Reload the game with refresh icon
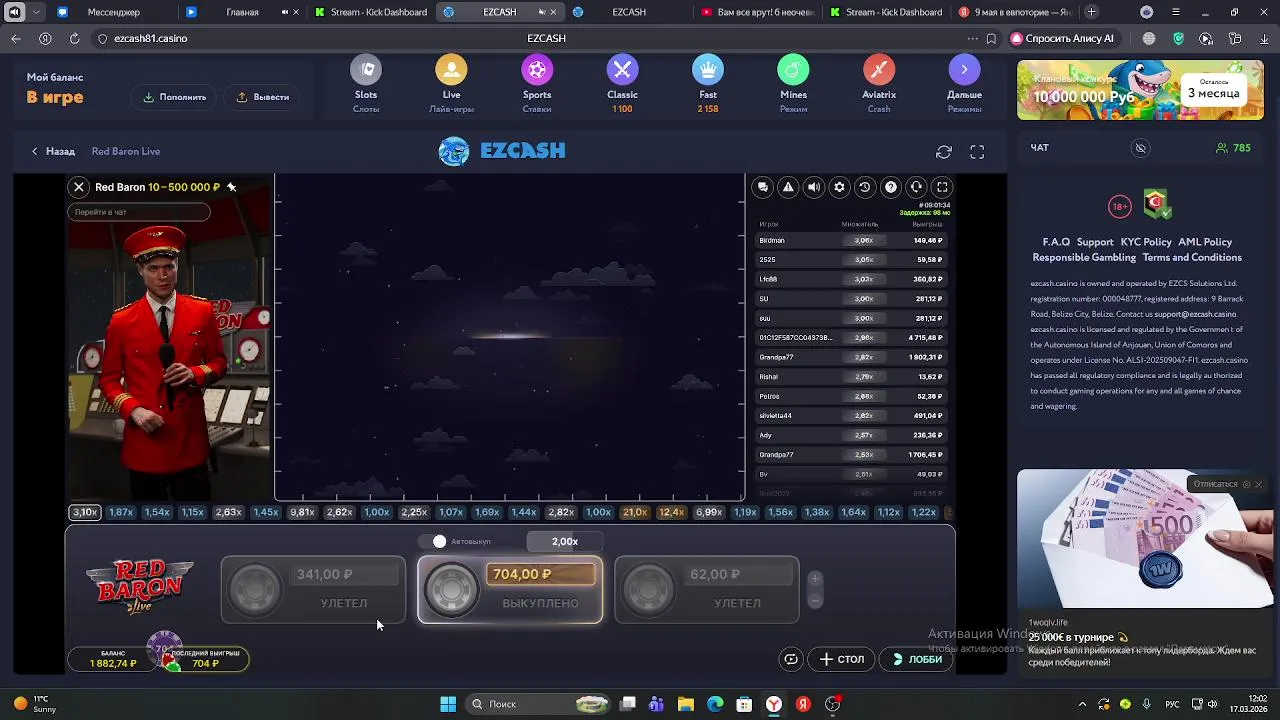The height and width of the screenshot is (720, 1280). click(x=944, y=152)
